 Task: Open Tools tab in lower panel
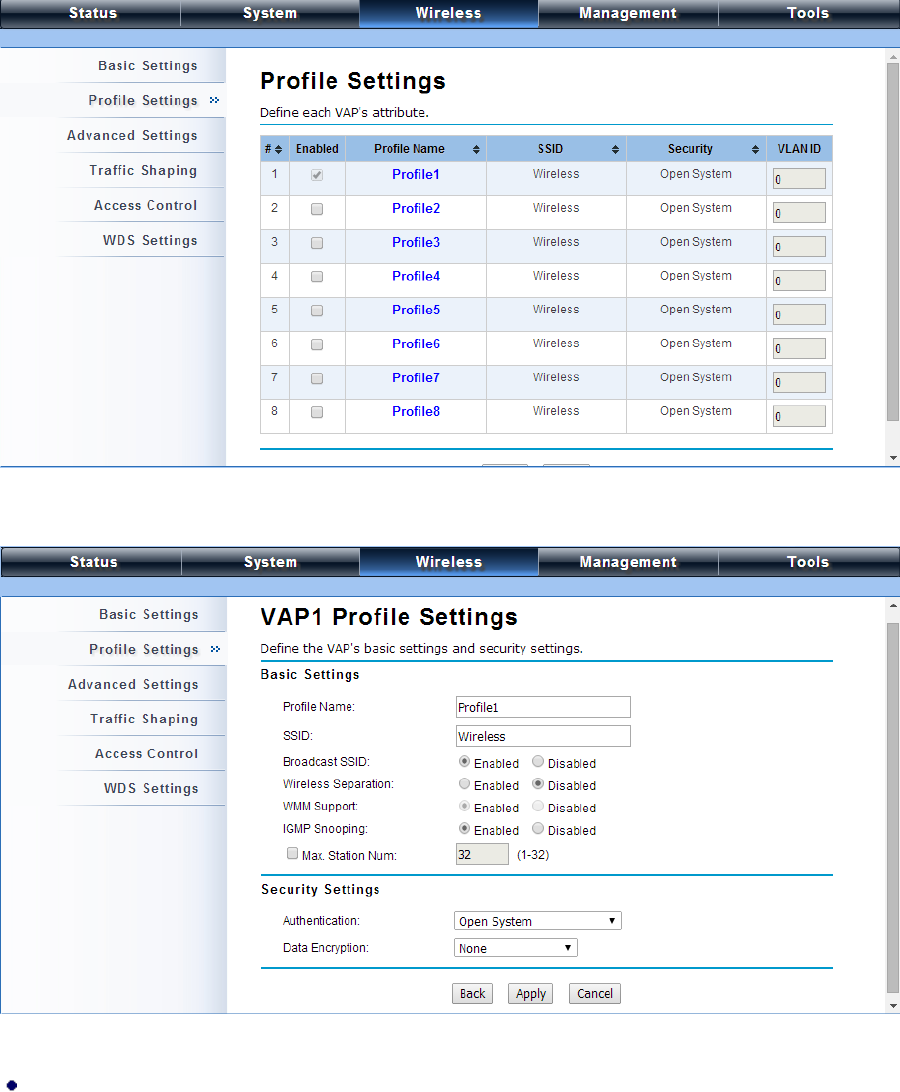(x=808, y=562)
